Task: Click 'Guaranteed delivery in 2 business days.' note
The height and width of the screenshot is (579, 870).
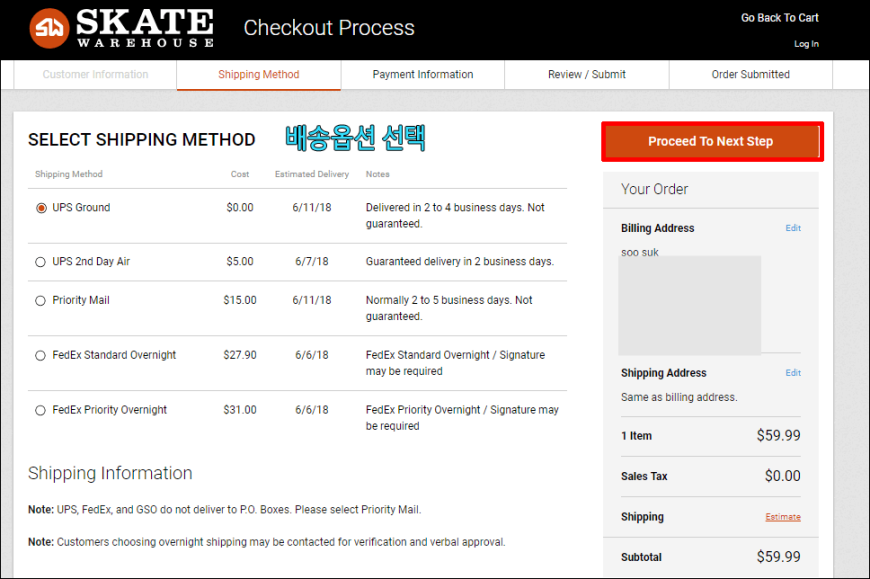Action: click(460, 261)
